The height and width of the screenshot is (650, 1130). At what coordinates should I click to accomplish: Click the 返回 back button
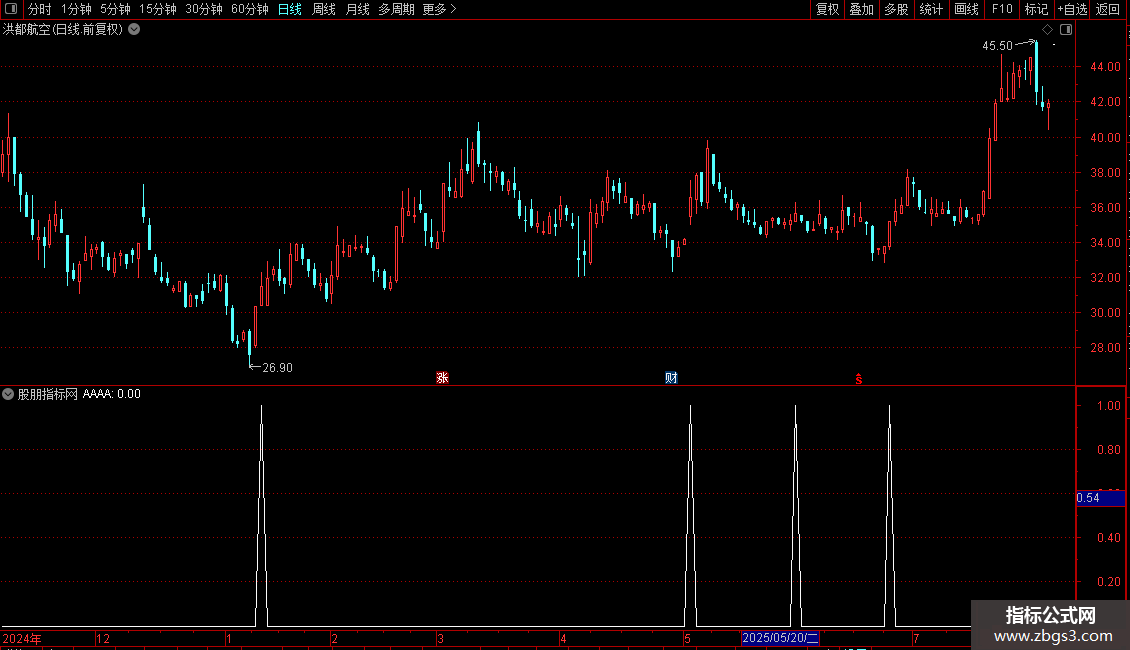[1108, 9]
